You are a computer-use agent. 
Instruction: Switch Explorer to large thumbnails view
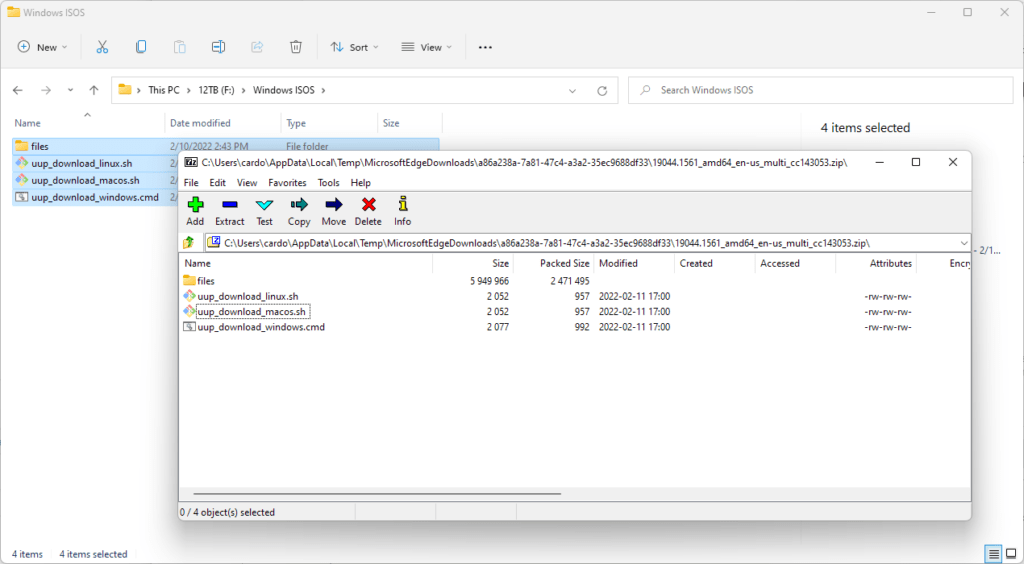[1010, 554]
